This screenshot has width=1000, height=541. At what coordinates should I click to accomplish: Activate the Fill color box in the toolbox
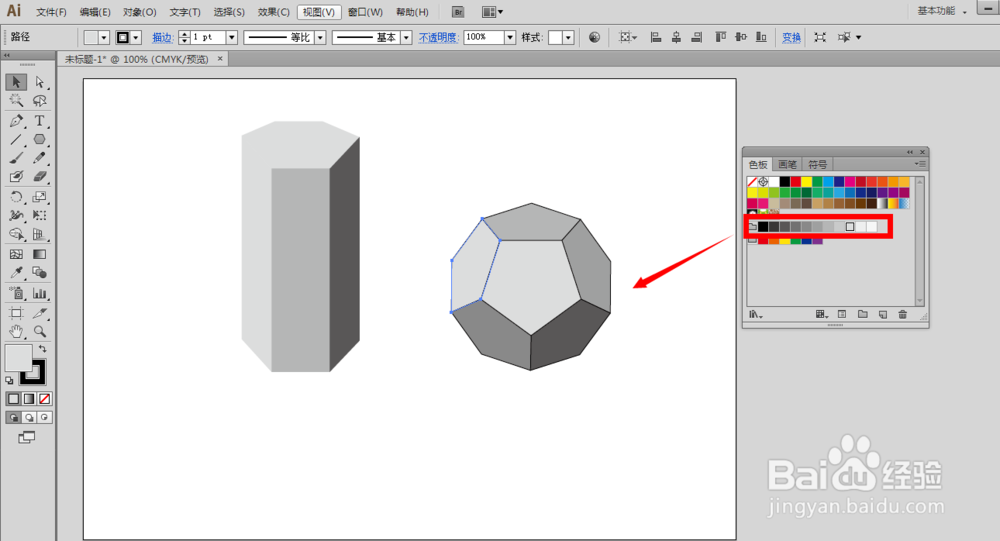[18, 357]
